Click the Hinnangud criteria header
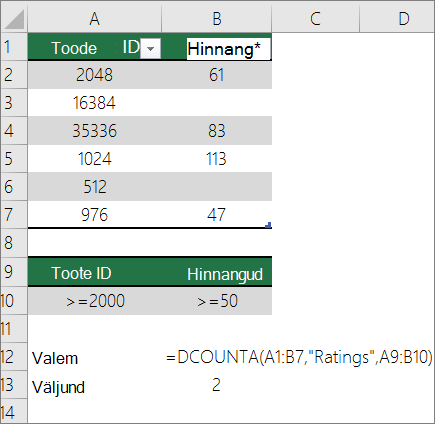 click(217, 273)
